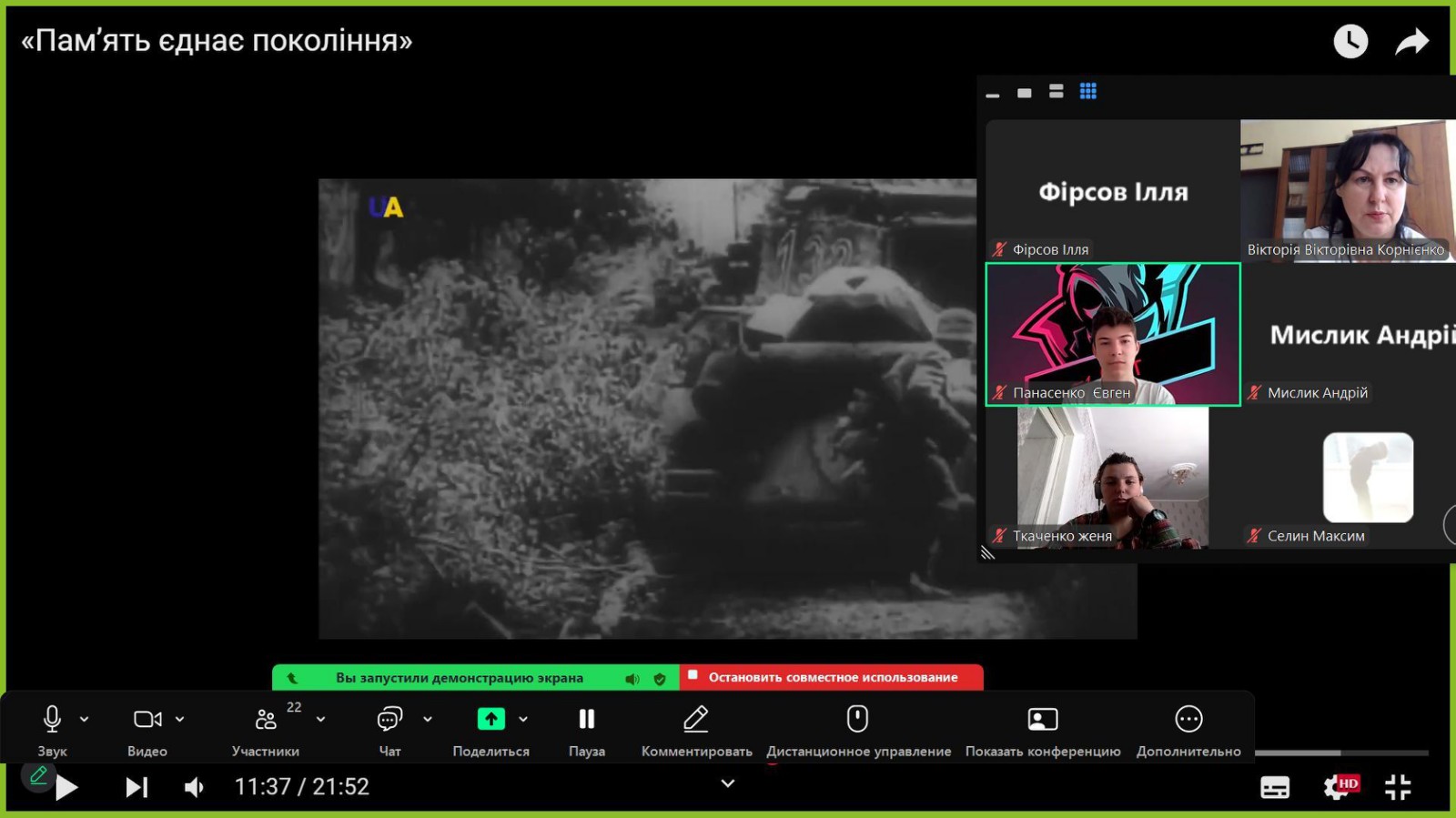
Task: Click the video time display 11:37 / 21:52
Action: pos(302,787)
